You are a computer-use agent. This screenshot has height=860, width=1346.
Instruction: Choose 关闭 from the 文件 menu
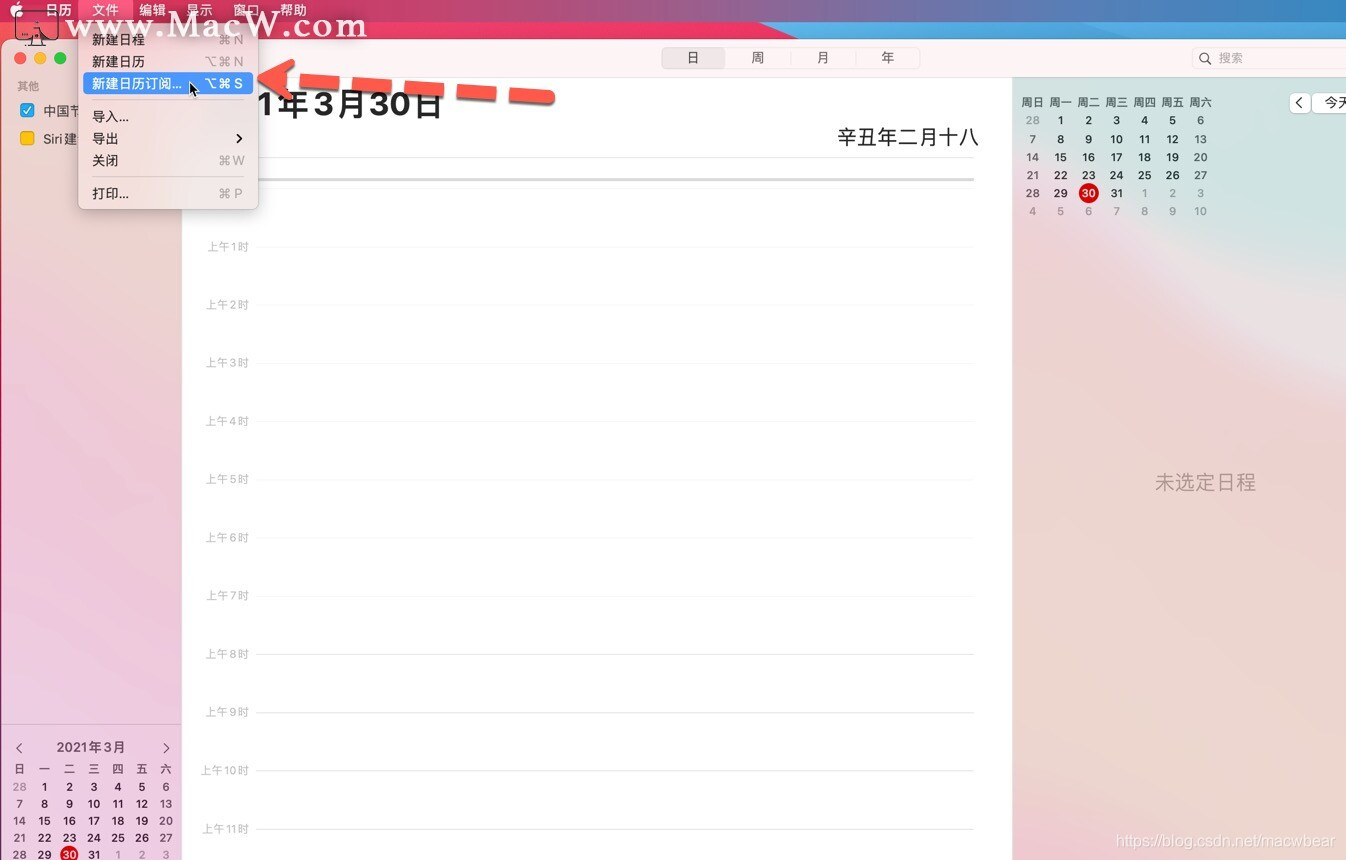click(x=167, y=161)
